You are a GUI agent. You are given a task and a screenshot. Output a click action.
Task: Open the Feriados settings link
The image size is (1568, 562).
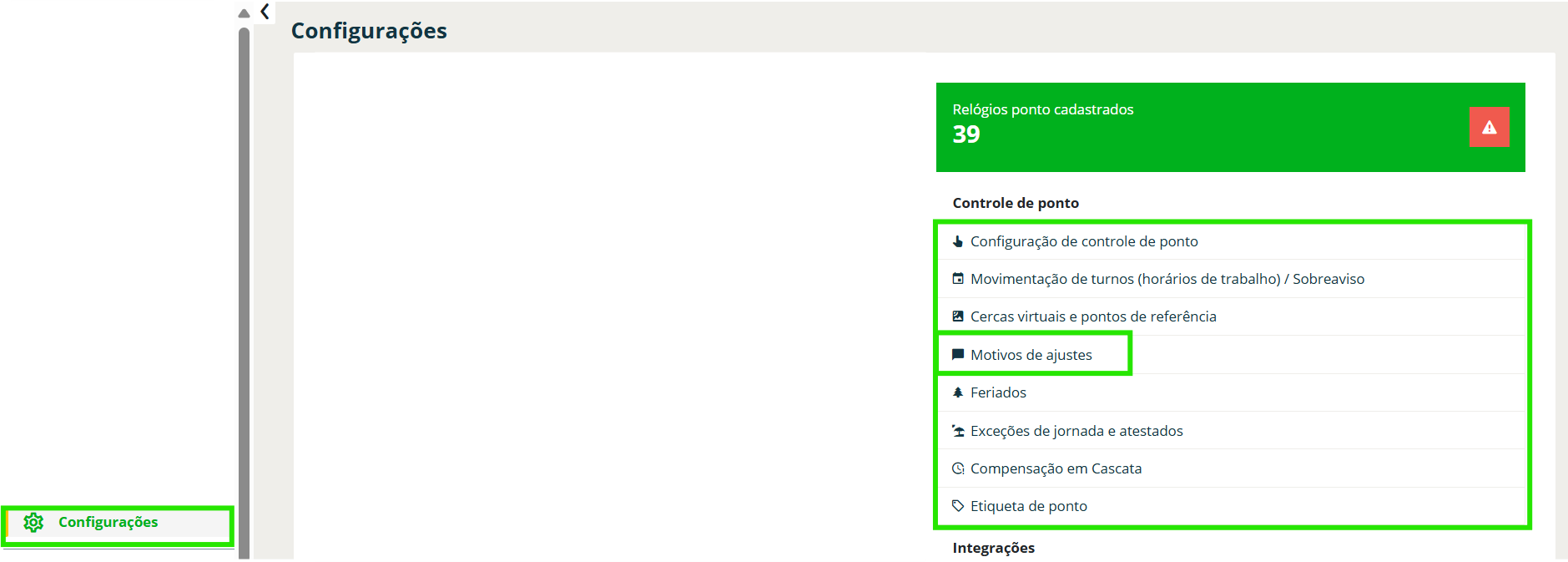(x=998, y=392)
